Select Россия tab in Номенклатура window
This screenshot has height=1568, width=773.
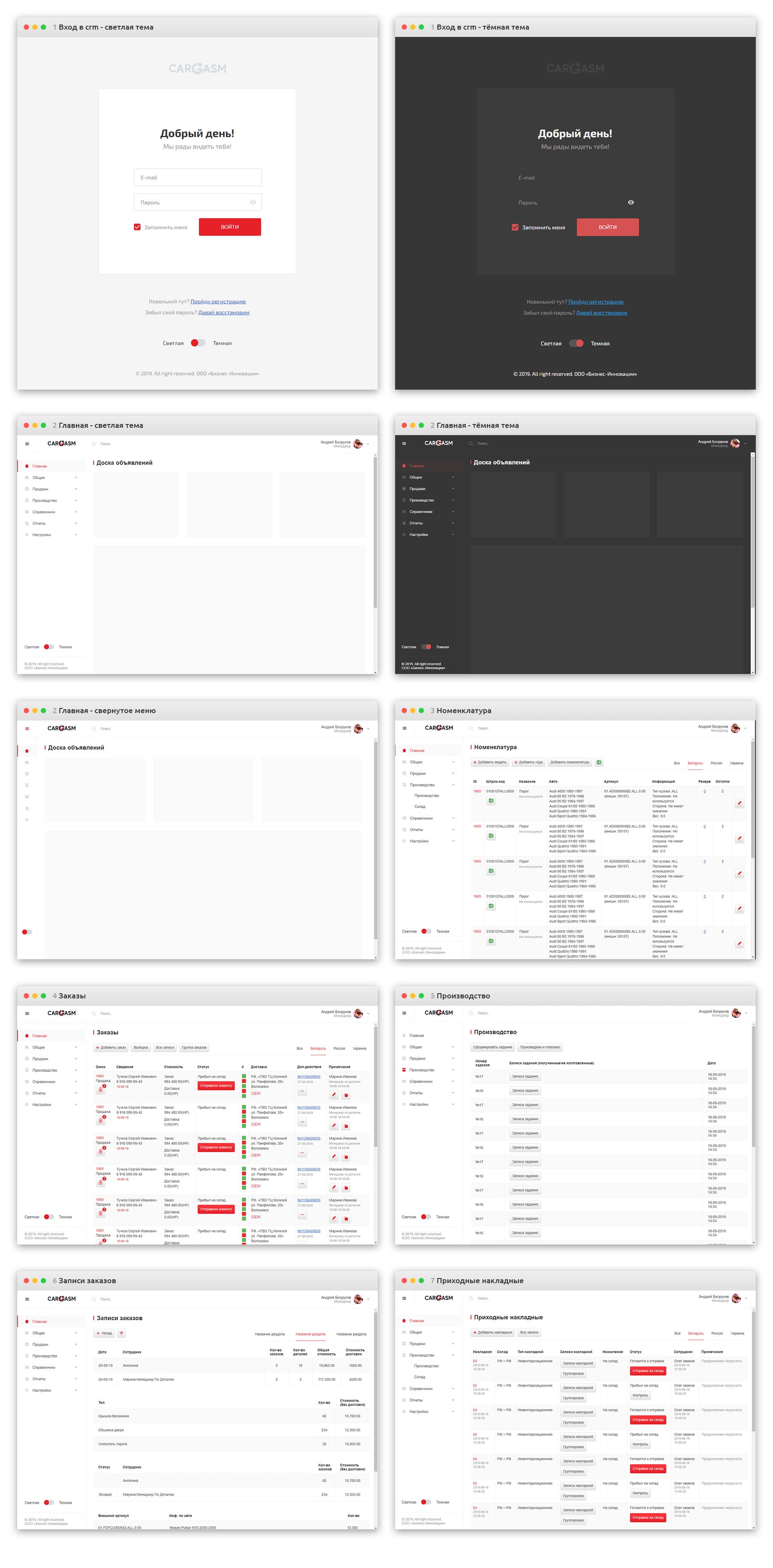pyautogui.click(x=716, y=763)
